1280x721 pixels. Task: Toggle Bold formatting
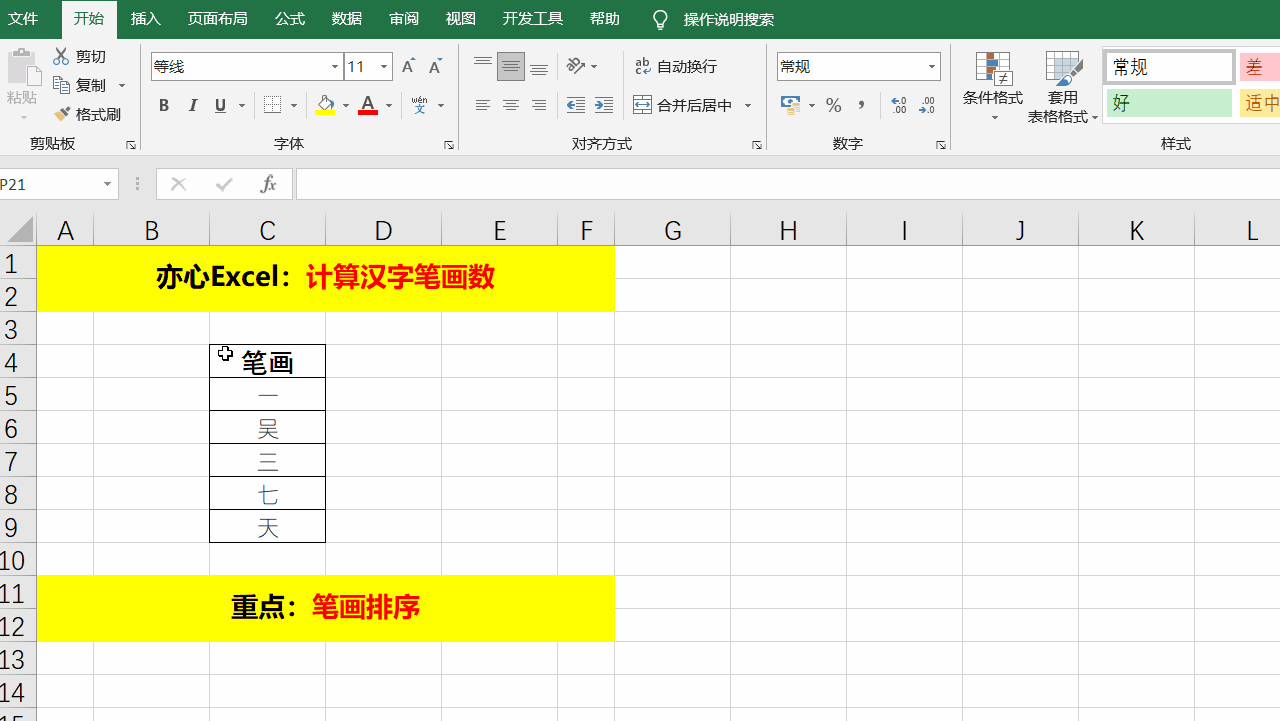click(x=164, y=106)
